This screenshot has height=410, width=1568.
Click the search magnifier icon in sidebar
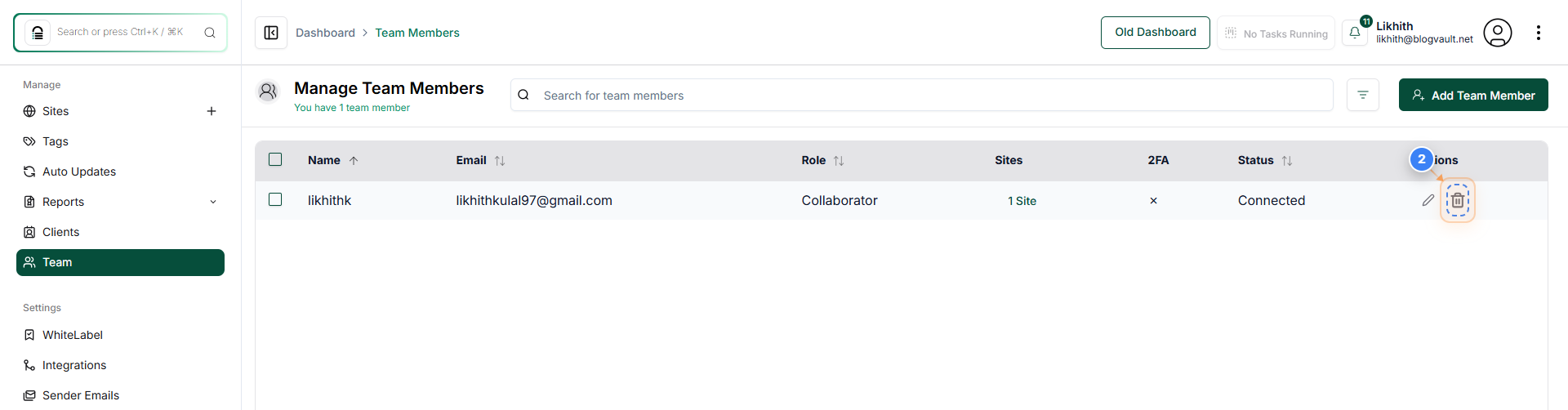pos(210,33)
